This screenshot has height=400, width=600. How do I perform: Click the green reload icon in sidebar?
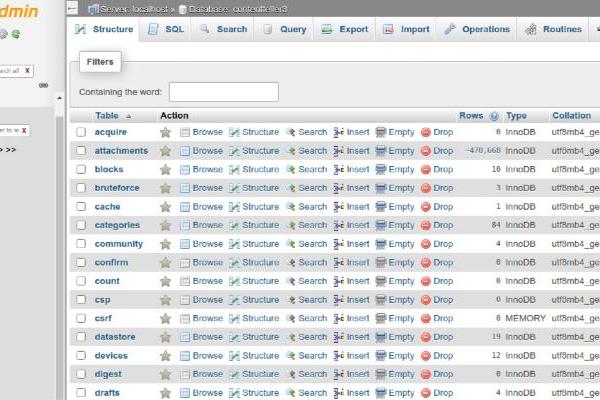click(x=16, y=34)
